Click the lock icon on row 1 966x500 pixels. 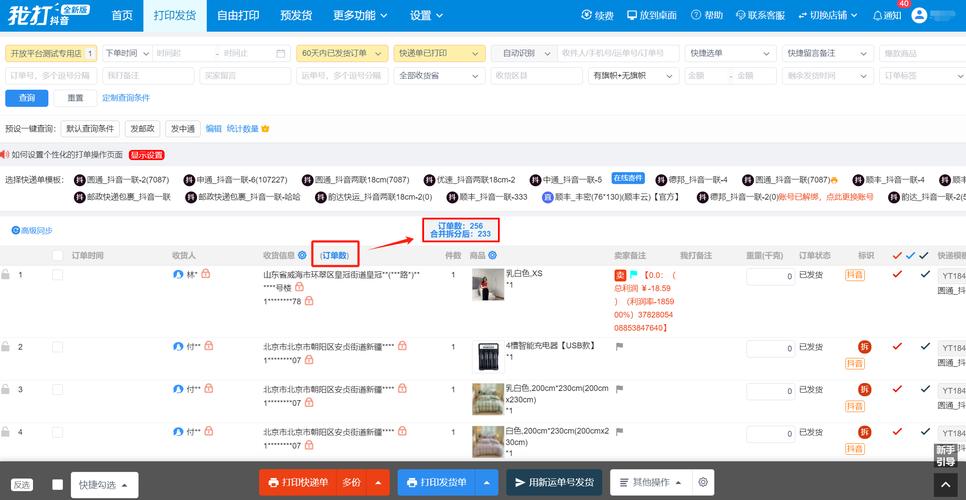point(6,275)
